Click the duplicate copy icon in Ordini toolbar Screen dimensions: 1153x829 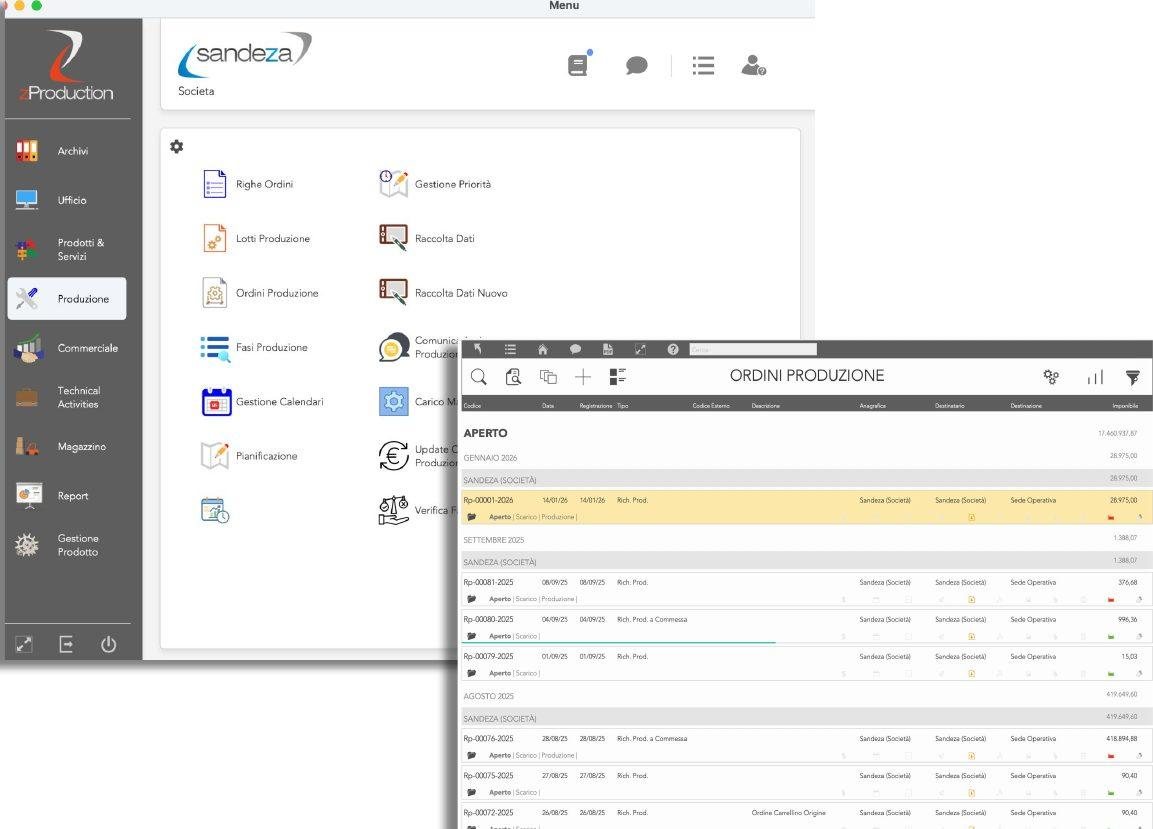[548, 377]
